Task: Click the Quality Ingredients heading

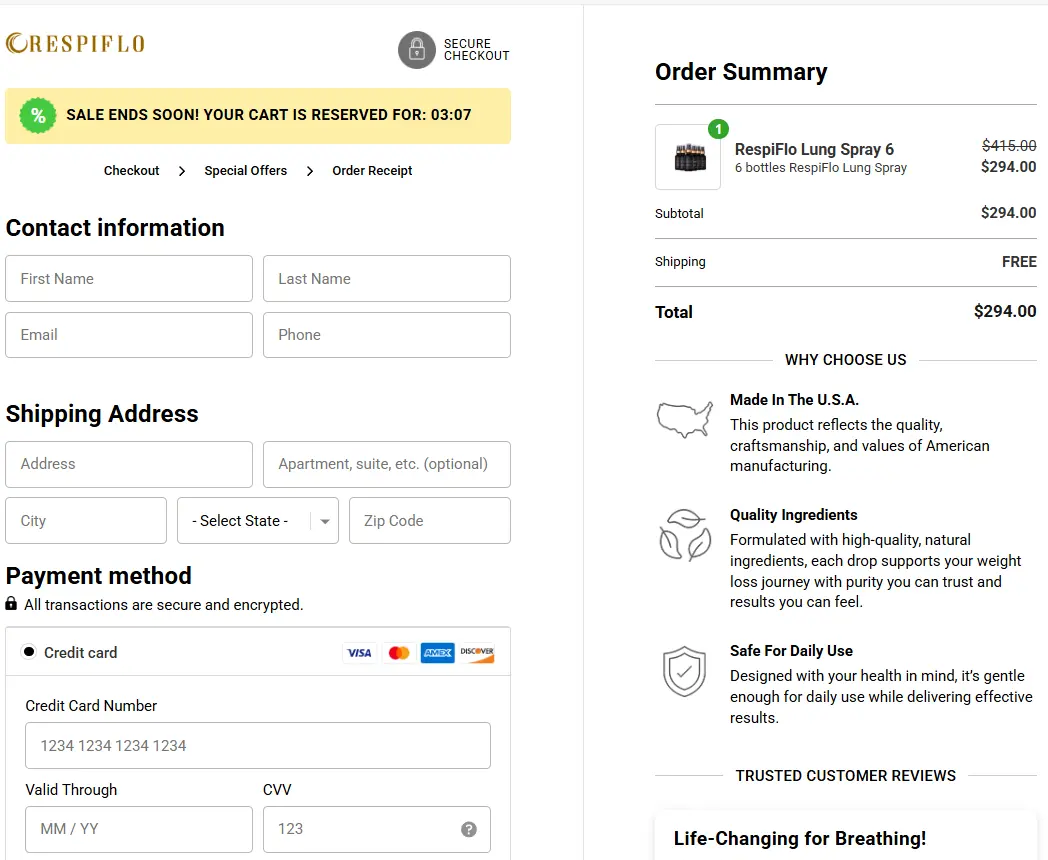Action: coord(793,515)
